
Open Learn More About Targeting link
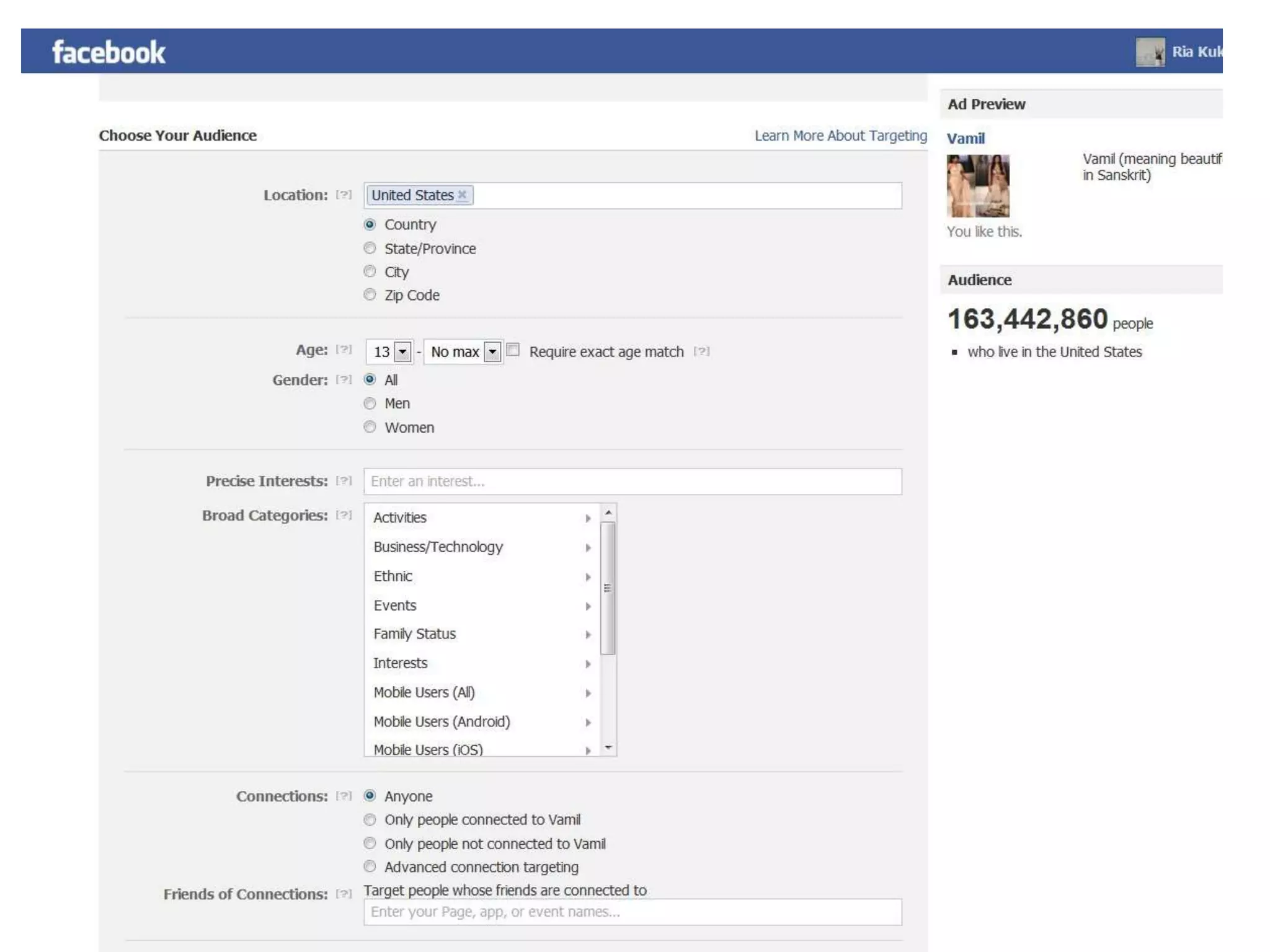coord(840,136)
